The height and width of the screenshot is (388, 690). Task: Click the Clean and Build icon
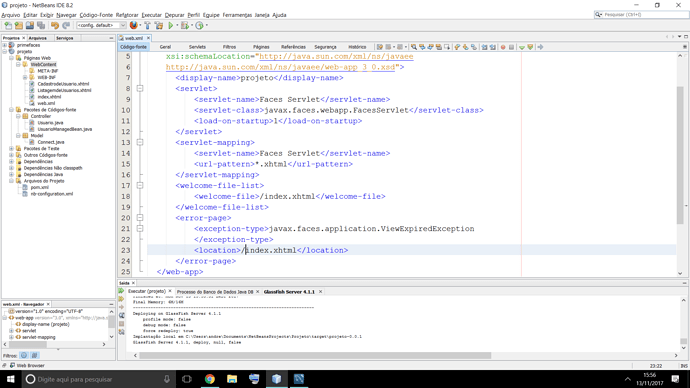pos(159,26)
